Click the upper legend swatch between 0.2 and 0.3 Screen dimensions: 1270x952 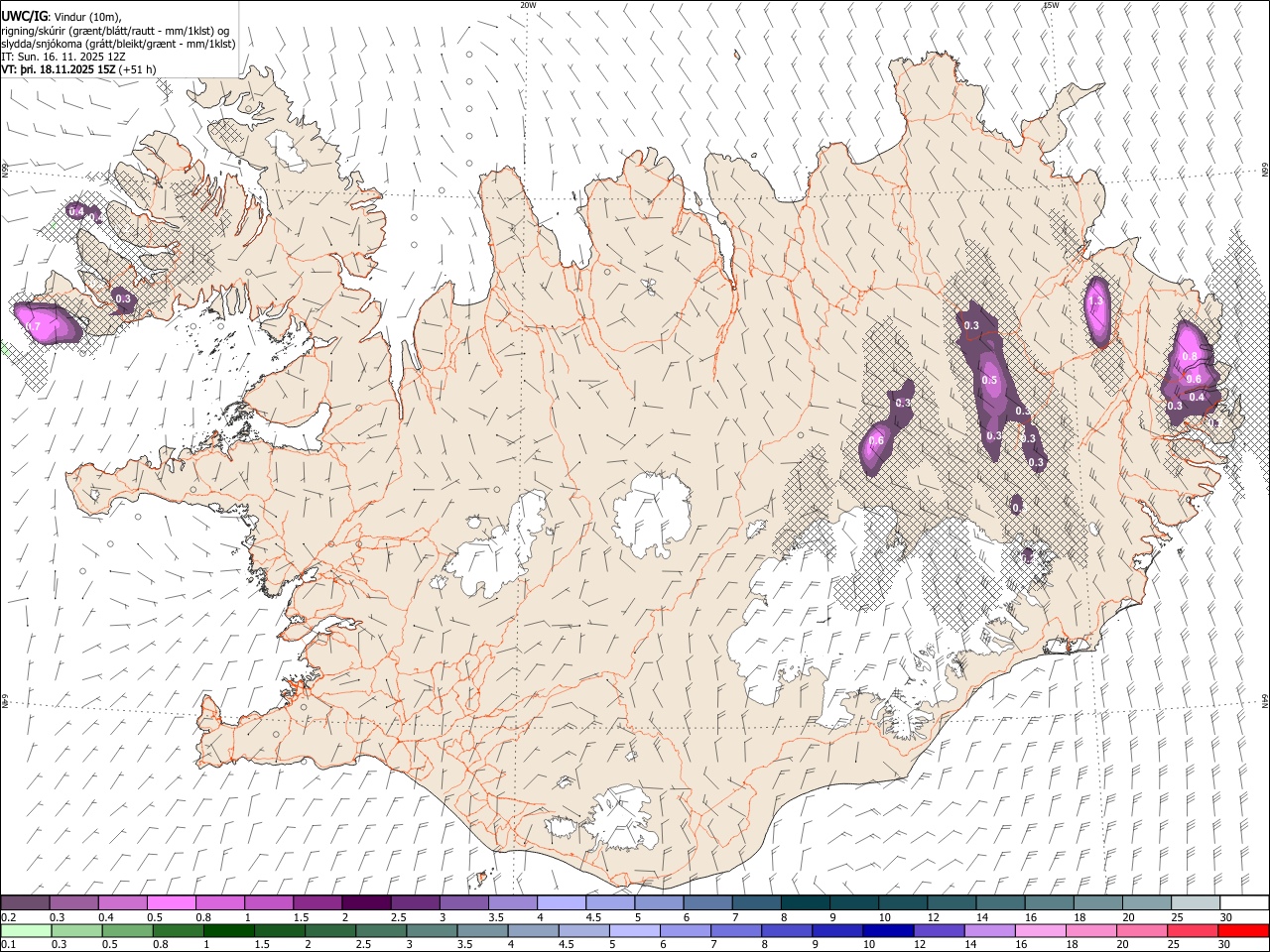point(25,902)
